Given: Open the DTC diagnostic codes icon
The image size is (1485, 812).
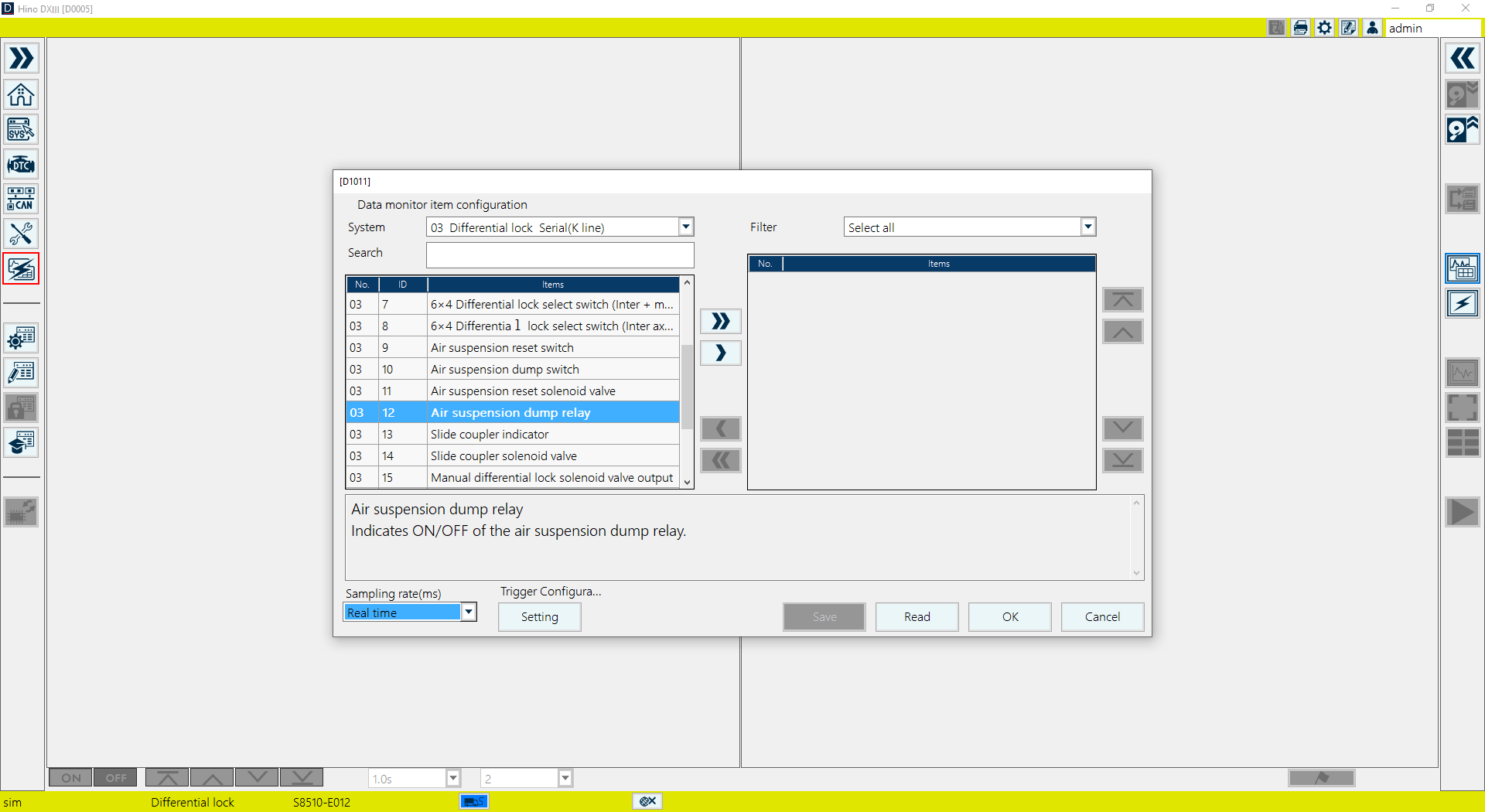Looking at the screenshot, I should 21,165.
